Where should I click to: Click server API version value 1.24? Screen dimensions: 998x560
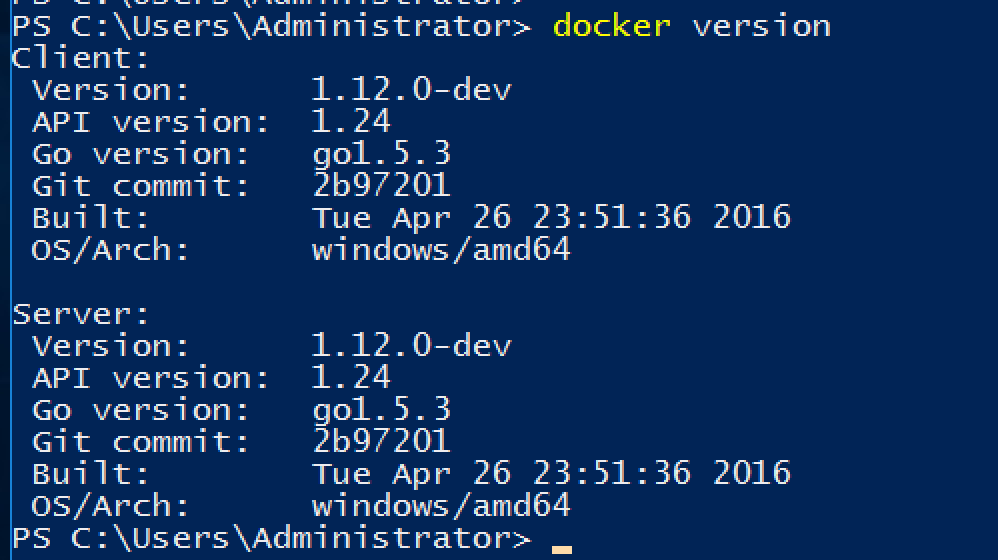pos(351,377)
